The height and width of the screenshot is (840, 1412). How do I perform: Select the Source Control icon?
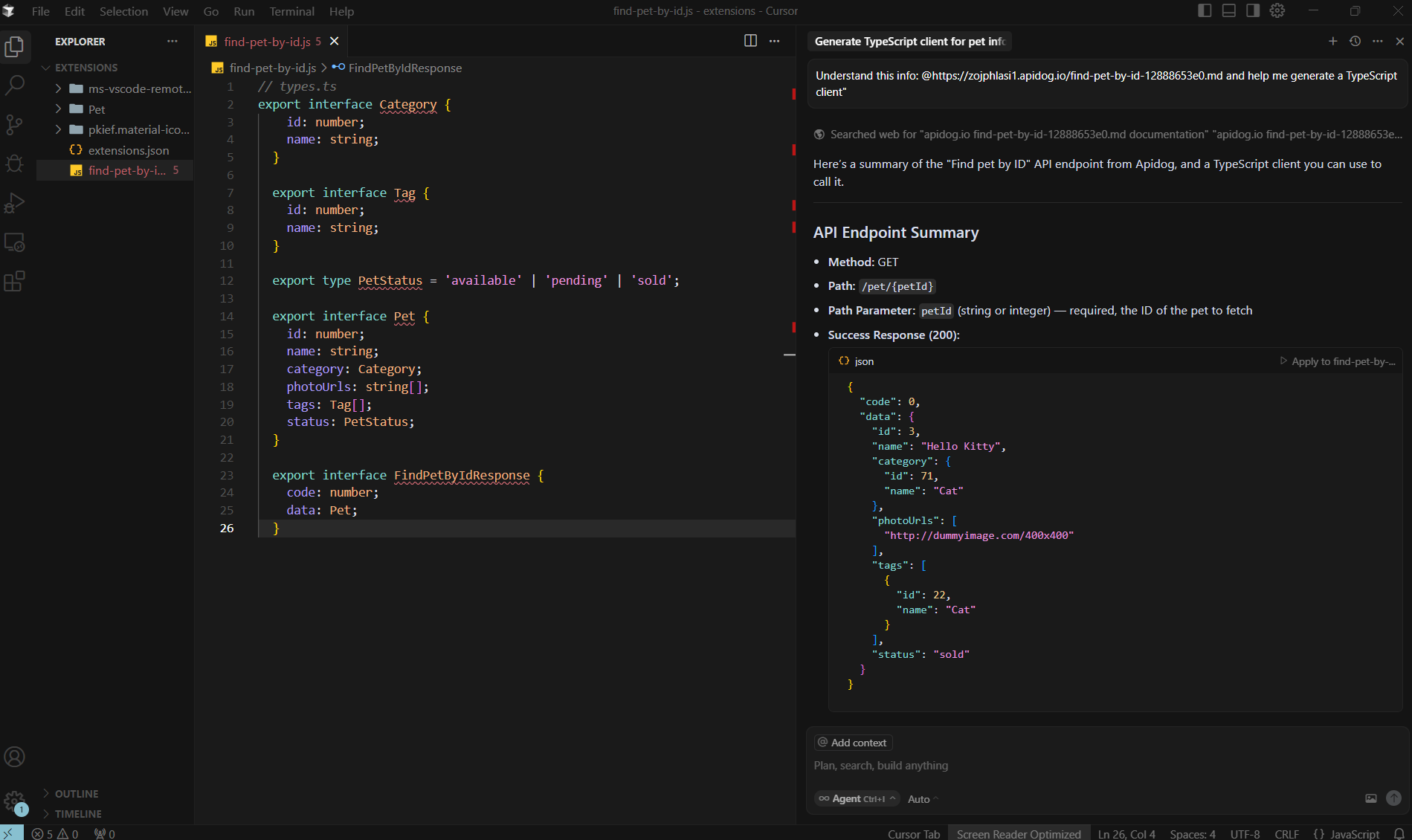tap(16, 125)
